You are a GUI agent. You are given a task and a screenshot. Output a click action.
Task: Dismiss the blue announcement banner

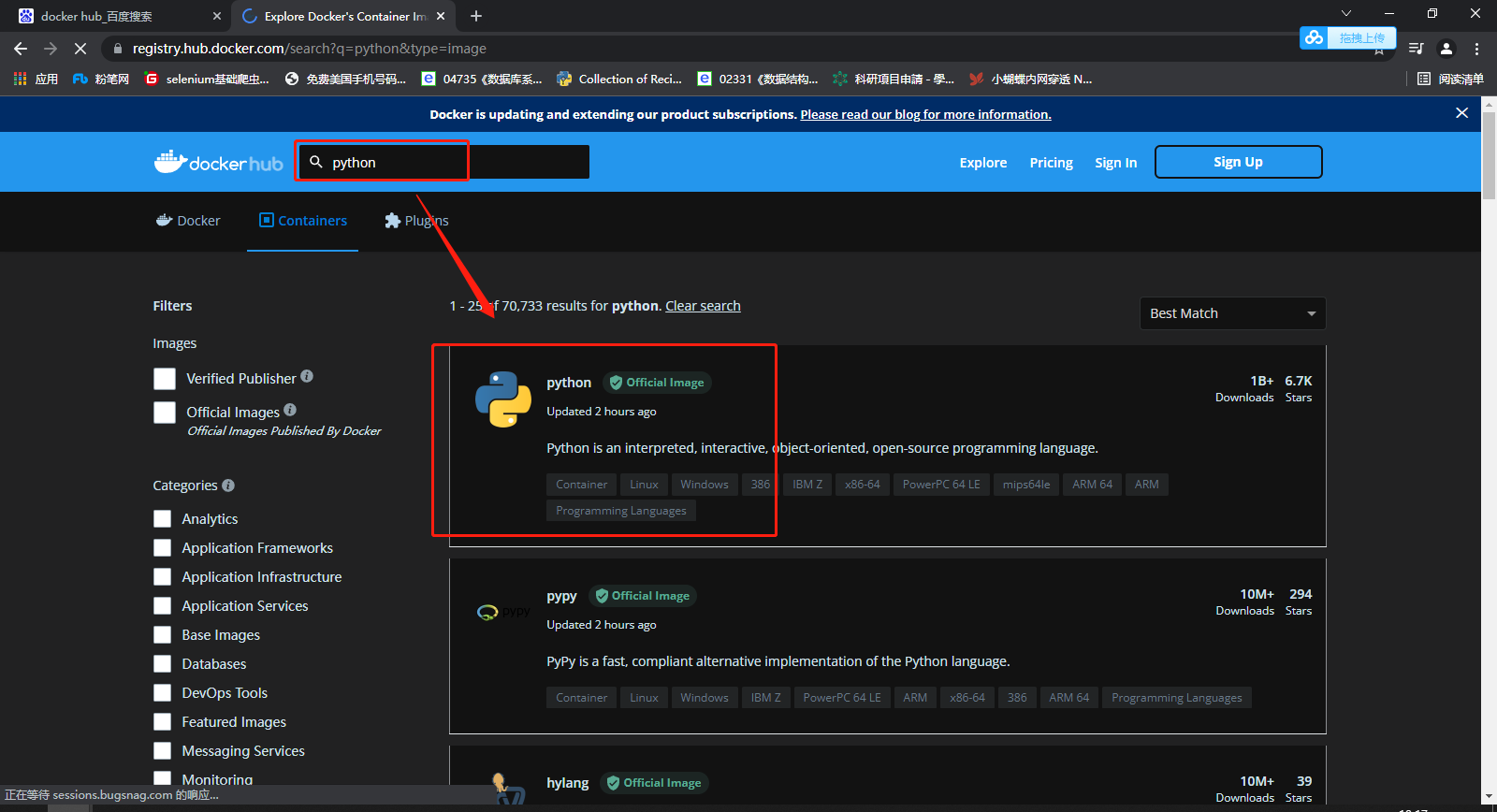[1461, 113]
